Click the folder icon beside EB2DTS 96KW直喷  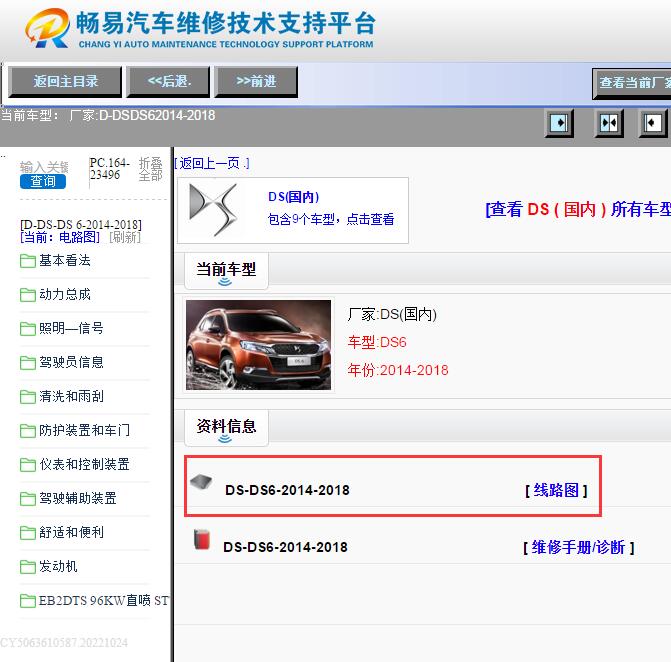pyautogui.click(x=28, y=601)
